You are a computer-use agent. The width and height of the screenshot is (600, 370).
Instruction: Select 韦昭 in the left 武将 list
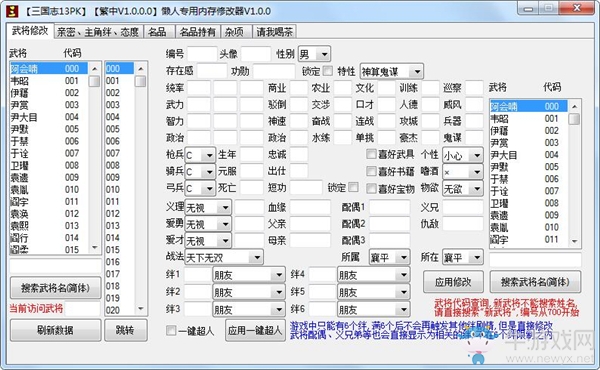point(49,81)
